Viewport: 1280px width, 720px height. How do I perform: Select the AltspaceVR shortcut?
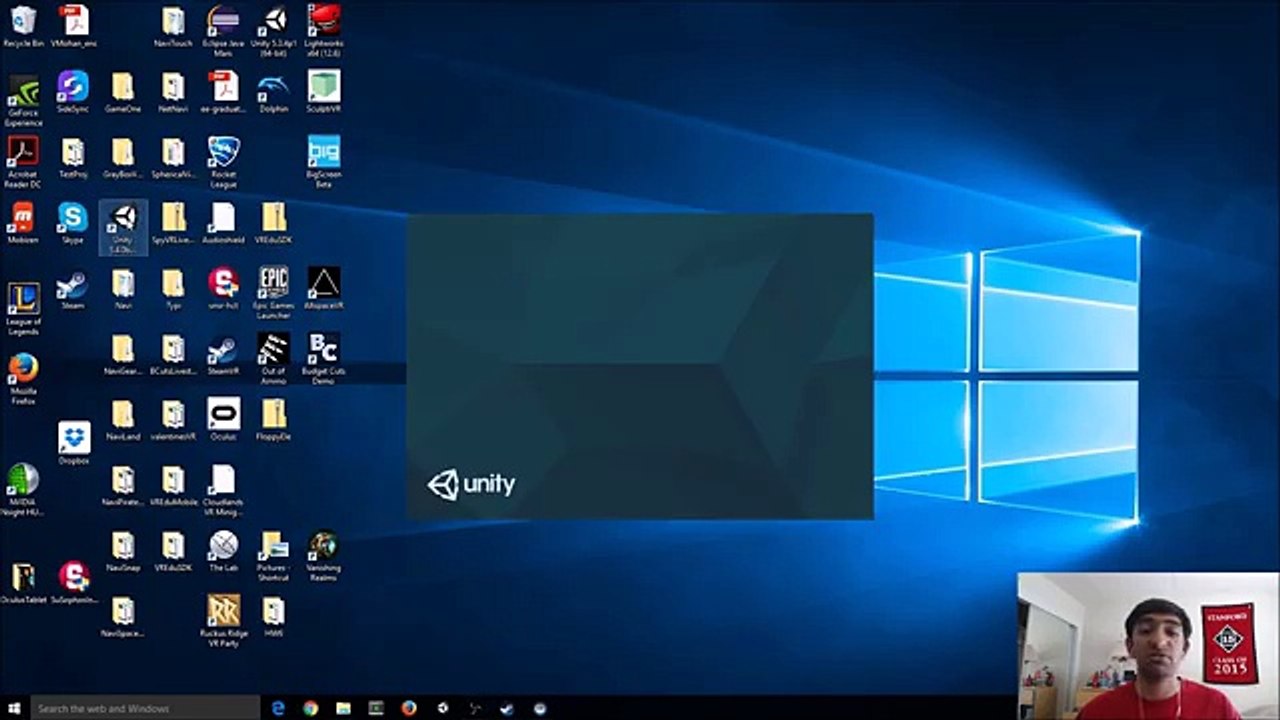tap(323, 289)
